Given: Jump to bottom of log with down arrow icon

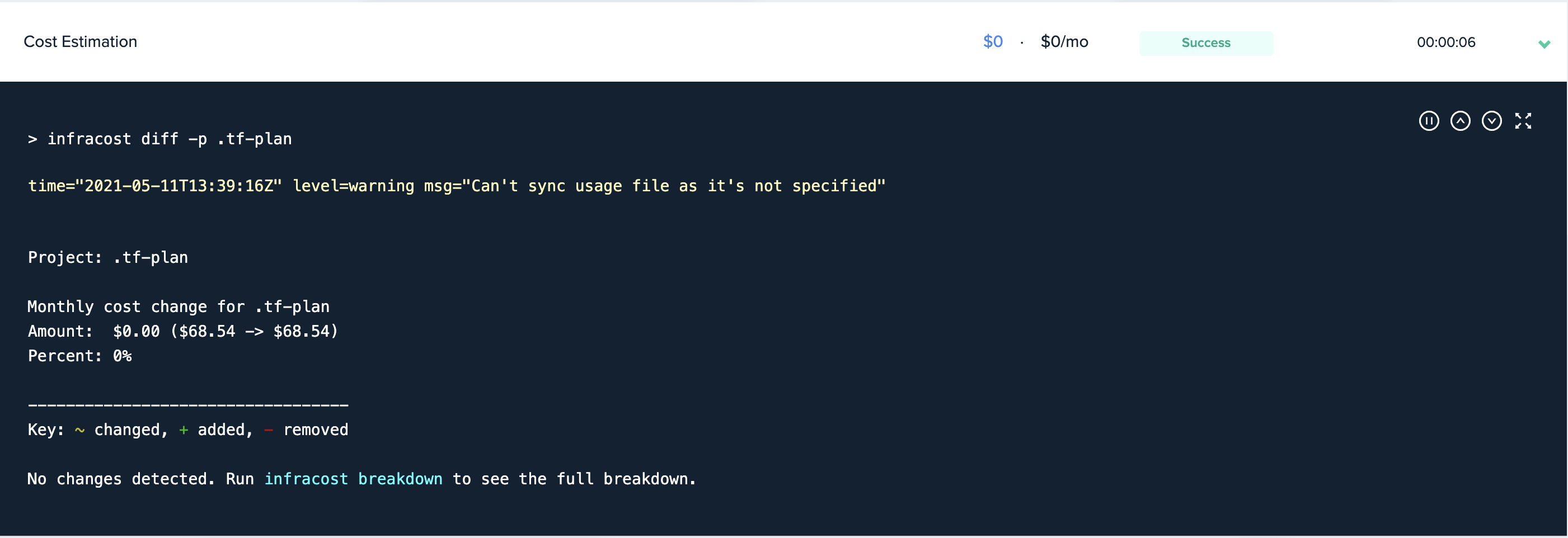Looking at the screenshot, I should pos(1491,121).
